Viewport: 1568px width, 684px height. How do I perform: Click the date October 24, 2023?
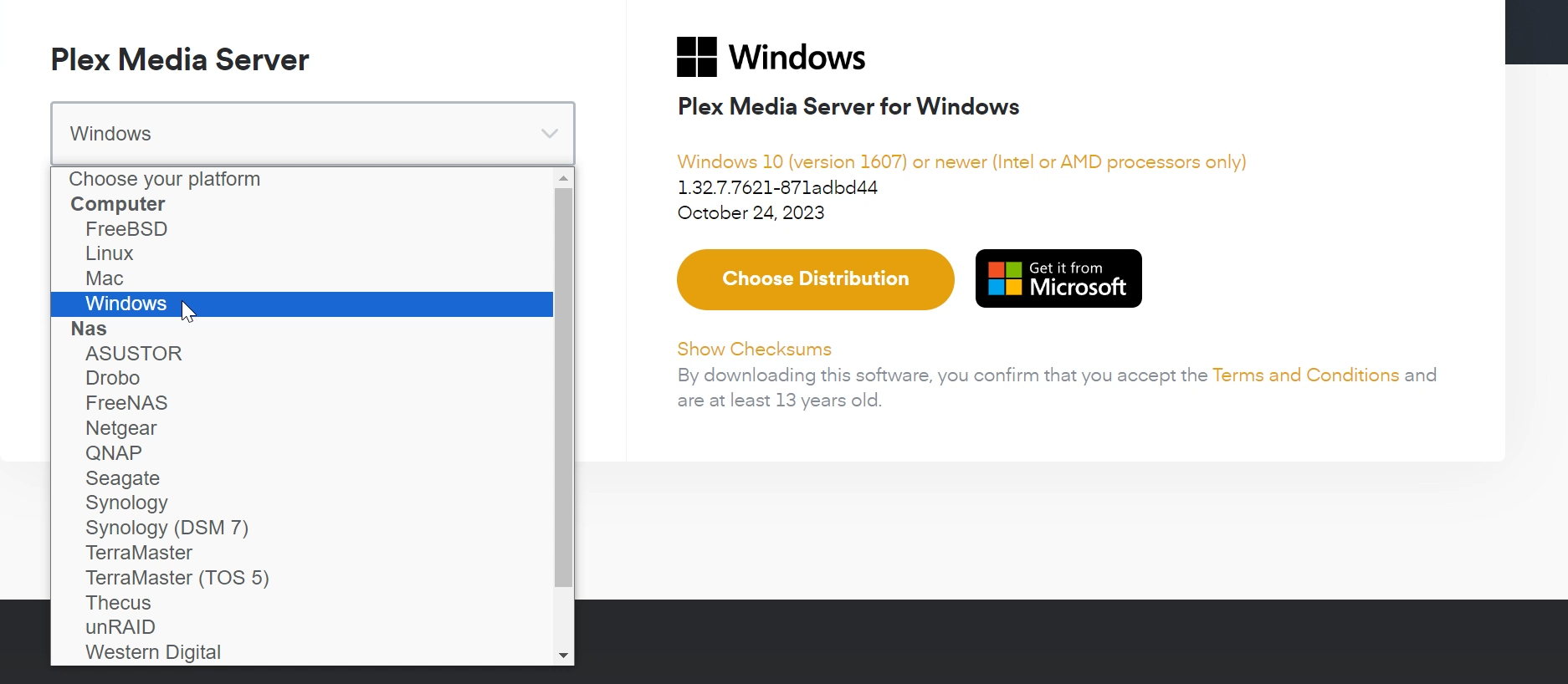click(751, 213)
